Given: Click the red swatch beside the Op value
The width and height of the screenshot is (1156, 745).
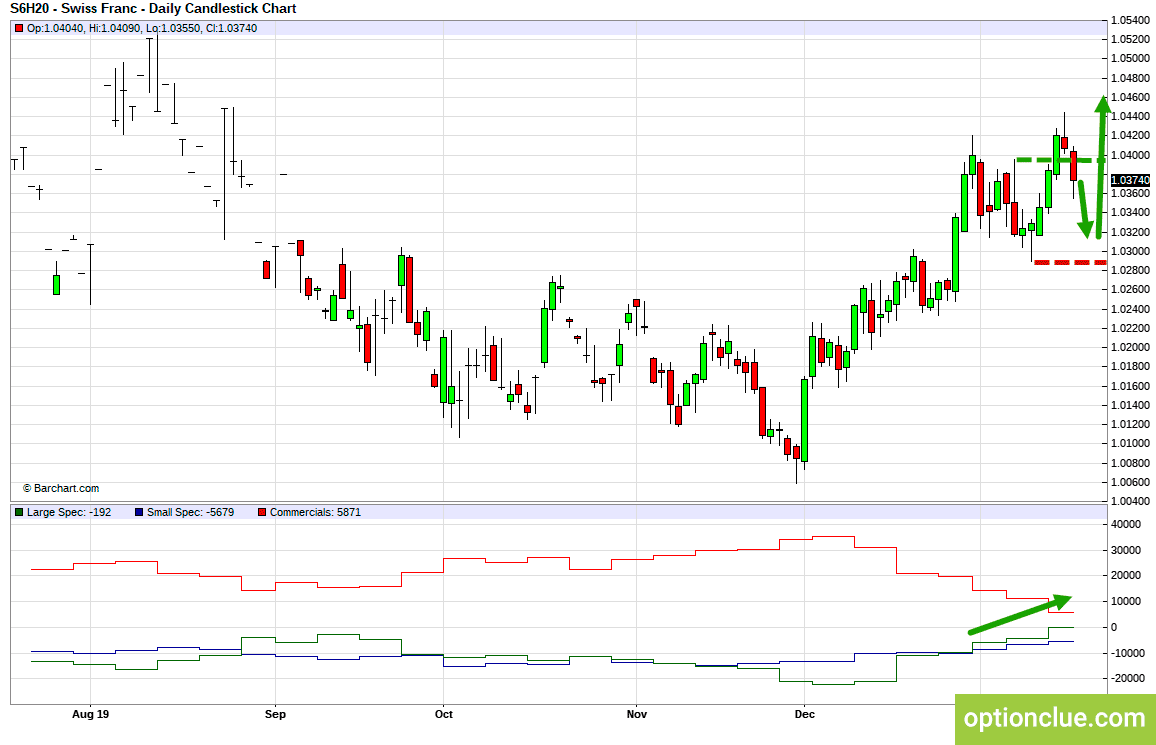Looking at the screenshot, I should pyautogui.click(x=19, y=28).
